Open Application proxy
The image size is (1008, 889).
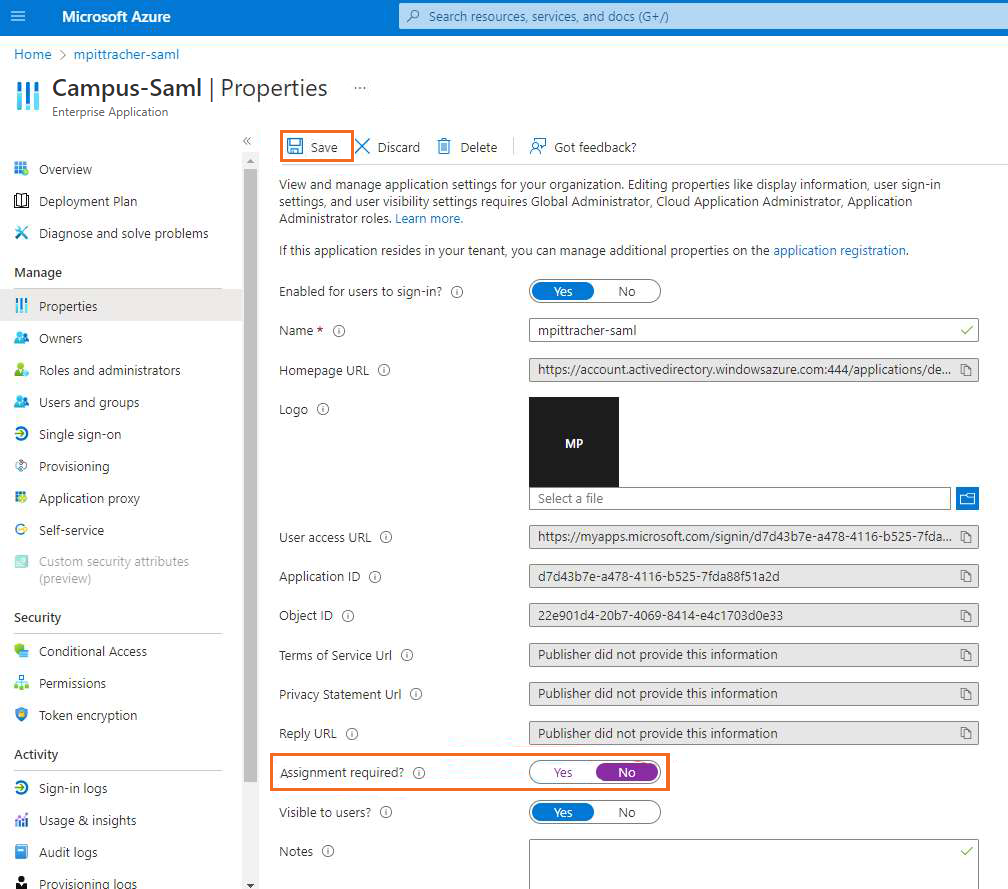(77, 498)
